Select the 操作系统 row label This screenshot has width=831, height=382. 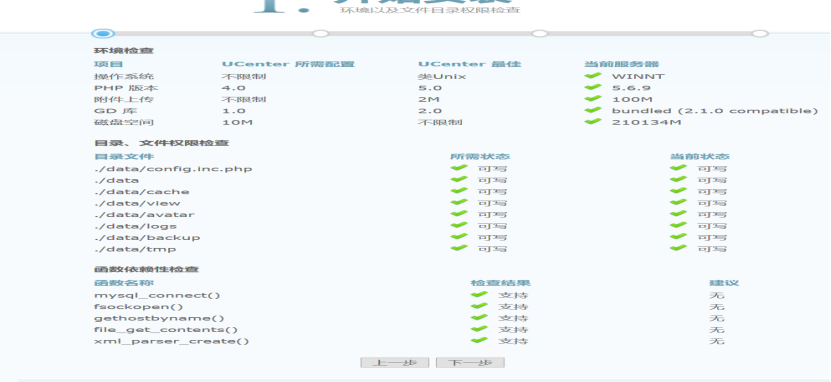(124, 76)
